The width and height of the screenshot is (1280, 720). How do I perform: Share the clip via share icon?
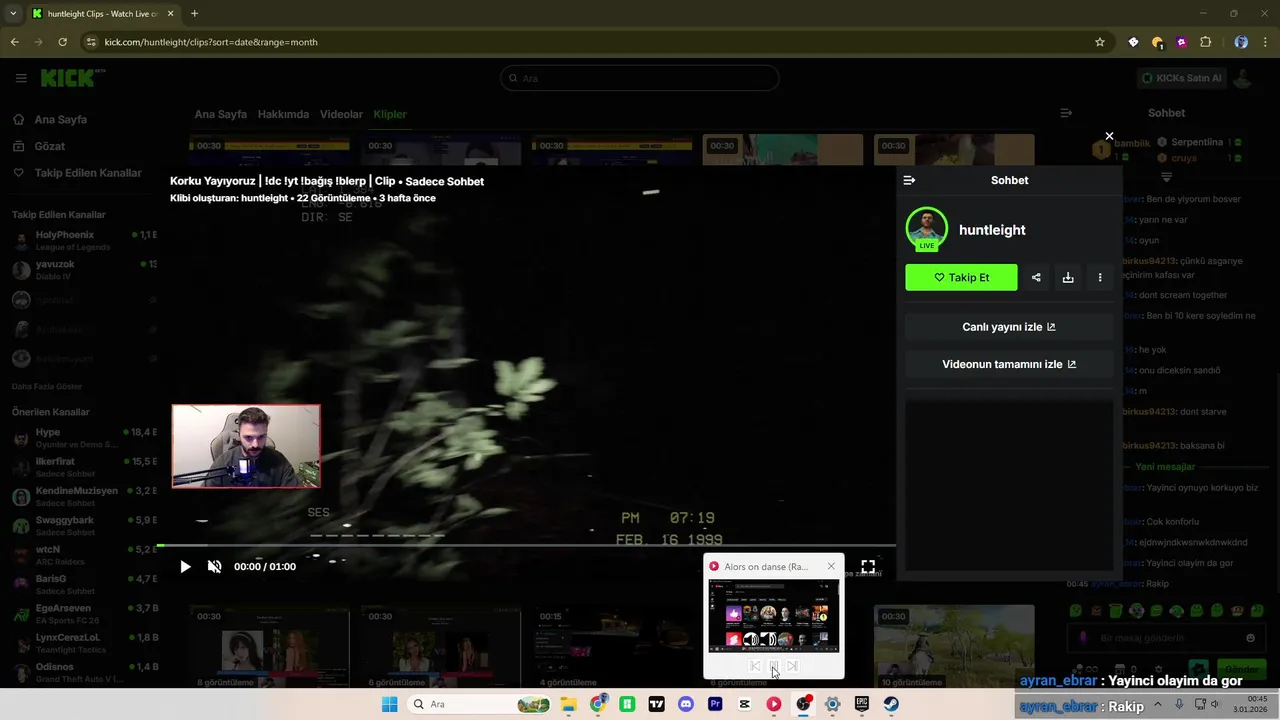(1036, 278)
